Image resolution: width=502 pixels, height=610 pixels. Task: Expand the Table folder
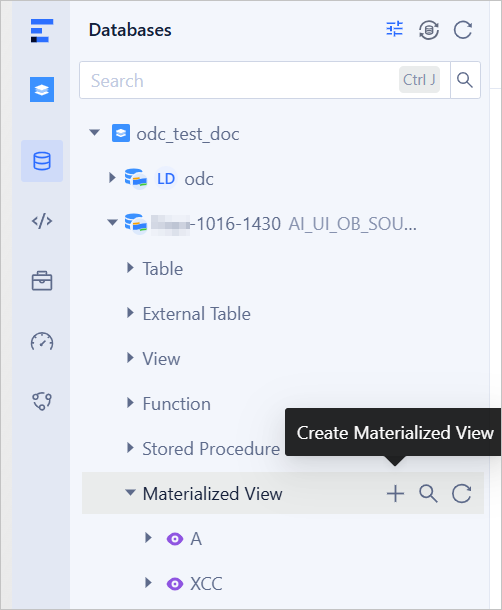pos(130,268)
